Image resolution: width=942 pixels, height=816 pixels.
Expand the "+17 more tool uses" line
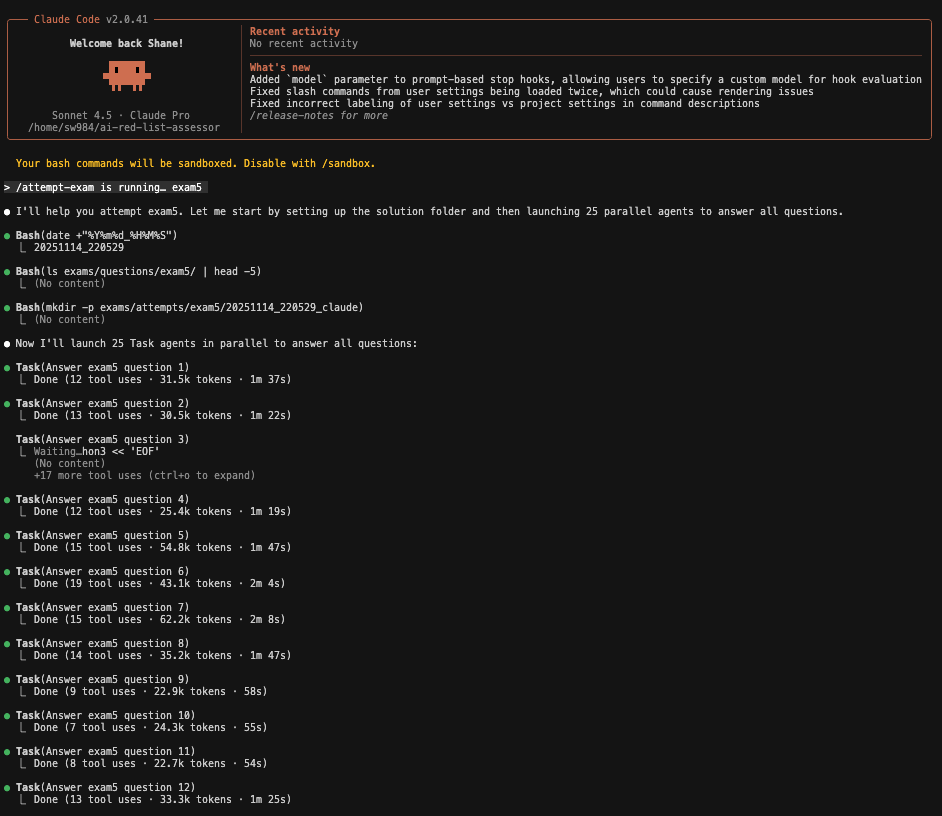coord(144,476)
